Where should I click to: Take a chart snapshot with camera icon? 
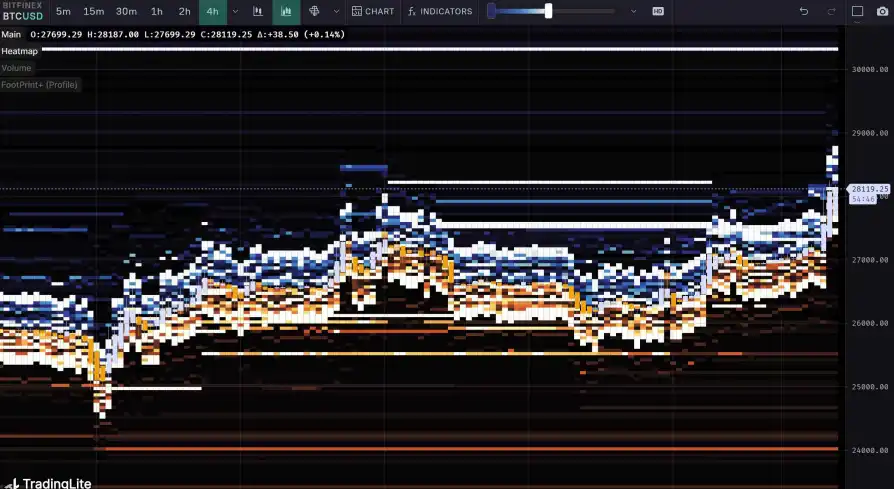click(x=881, y=11)
